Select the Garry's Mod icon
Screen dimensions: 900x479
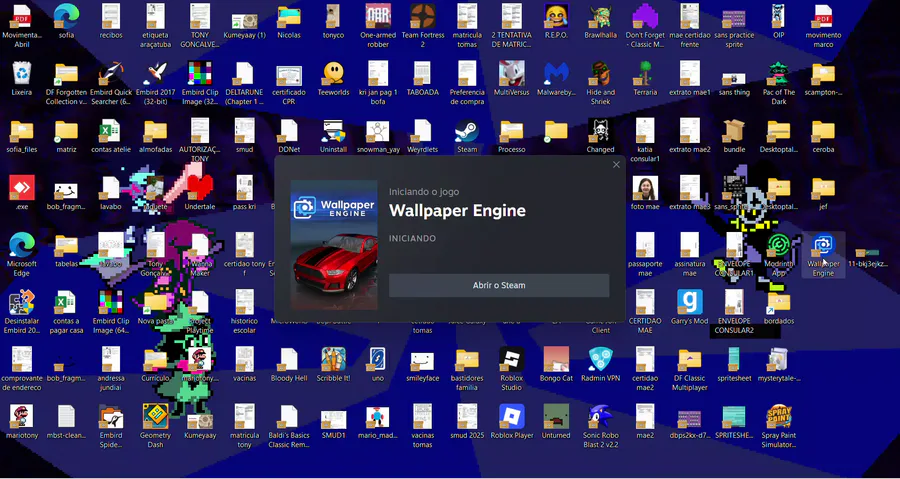pos(689,308)
